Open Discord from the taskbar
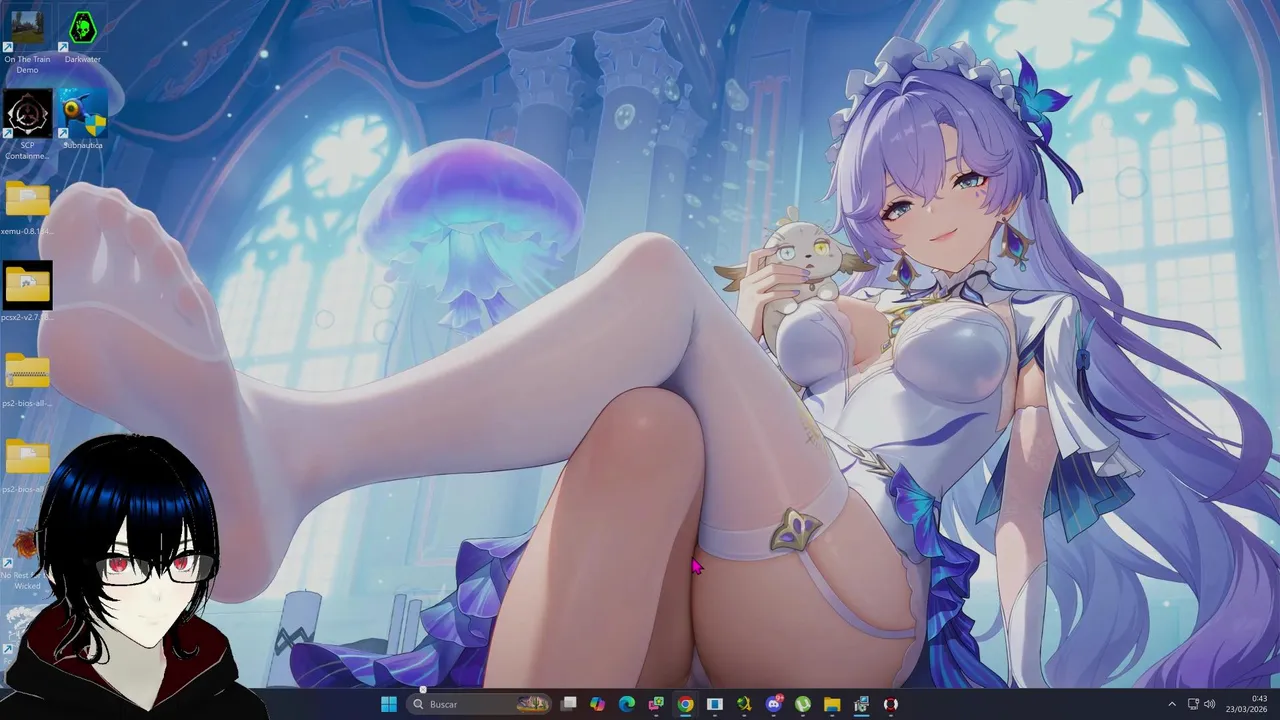The width and height of the screenshot is (1280, 720). [x=773, y=704]
